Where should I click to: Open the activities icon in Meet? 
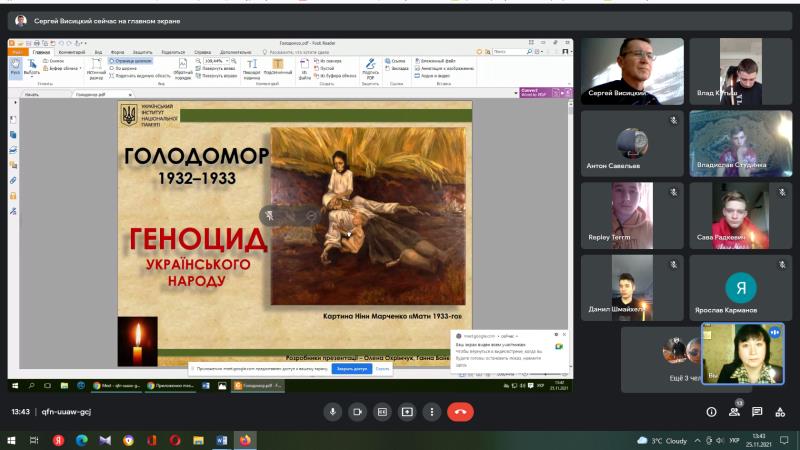point(781,411)
